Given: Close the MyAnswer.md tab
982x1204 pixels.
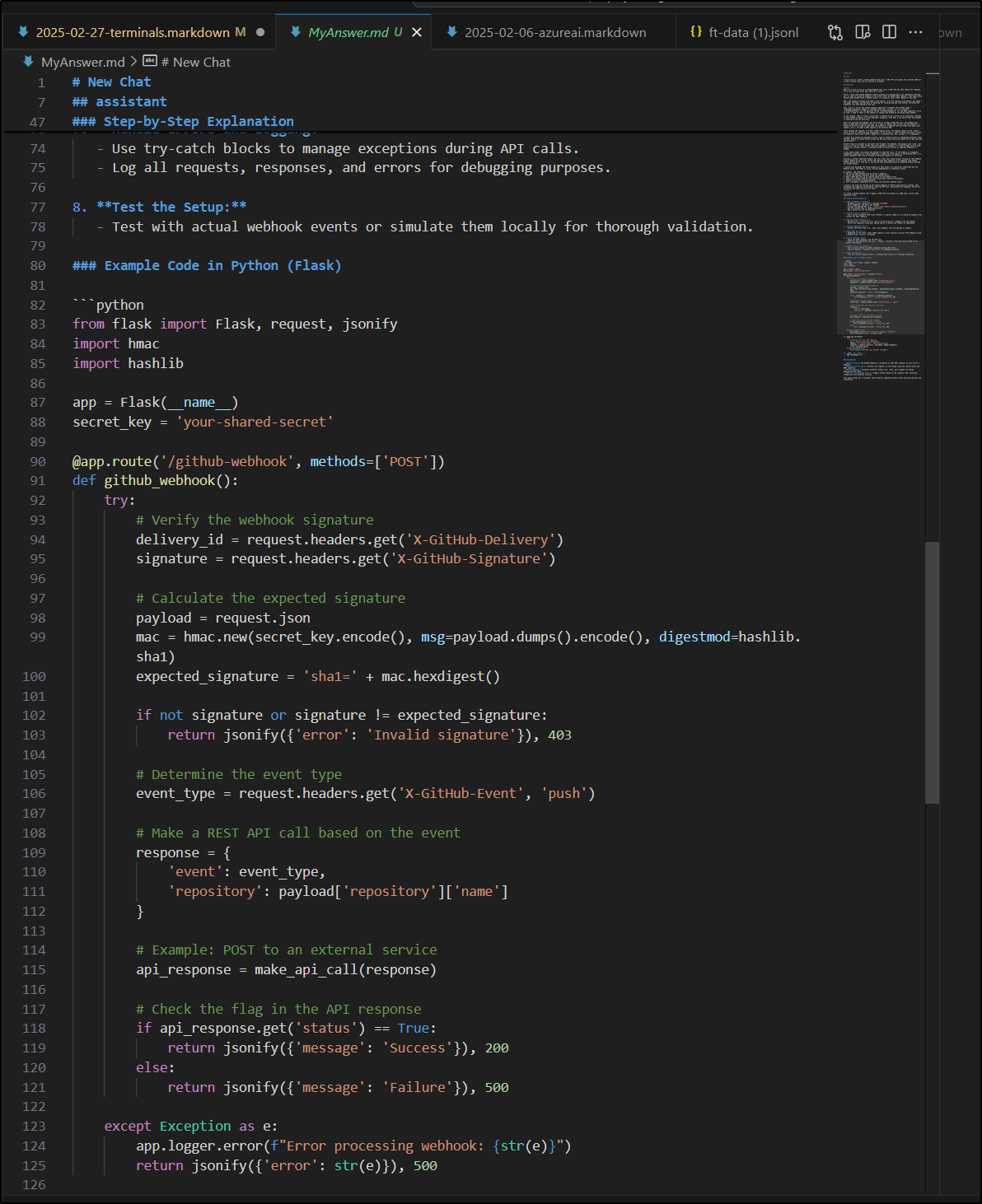Looking at the screenshot, I should [x=417, y=32].
